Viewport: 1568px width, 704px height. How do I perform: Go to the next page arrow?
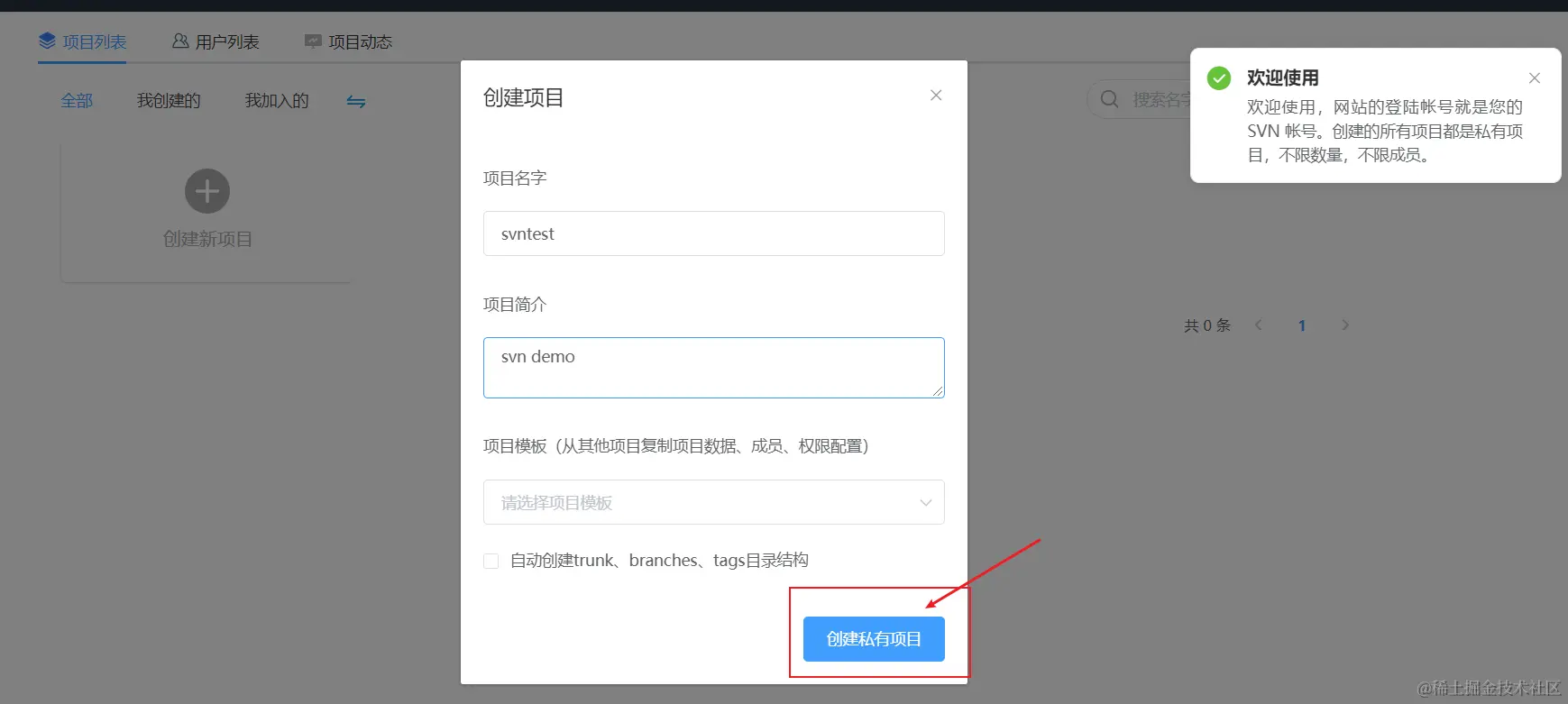(1345, 325)
